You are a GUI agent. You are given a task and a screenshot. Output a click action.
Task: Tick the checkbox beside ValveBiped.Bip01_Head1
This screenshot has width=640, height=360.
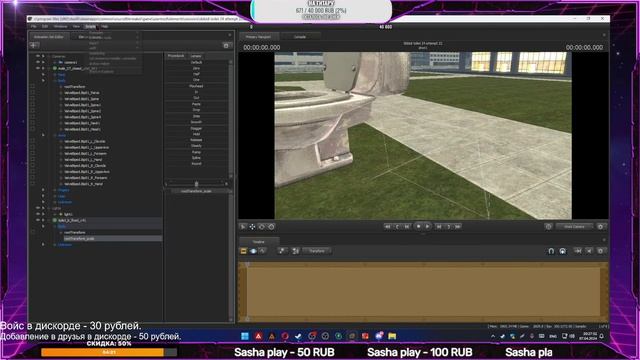coord(33,129)
